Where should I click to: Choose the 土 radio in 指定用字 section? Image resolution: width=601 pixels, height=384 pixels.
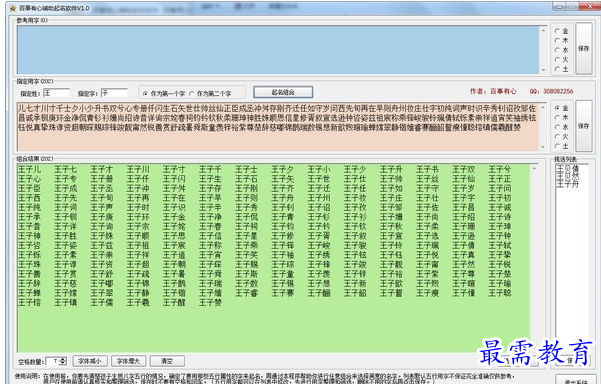pos(561,146)
